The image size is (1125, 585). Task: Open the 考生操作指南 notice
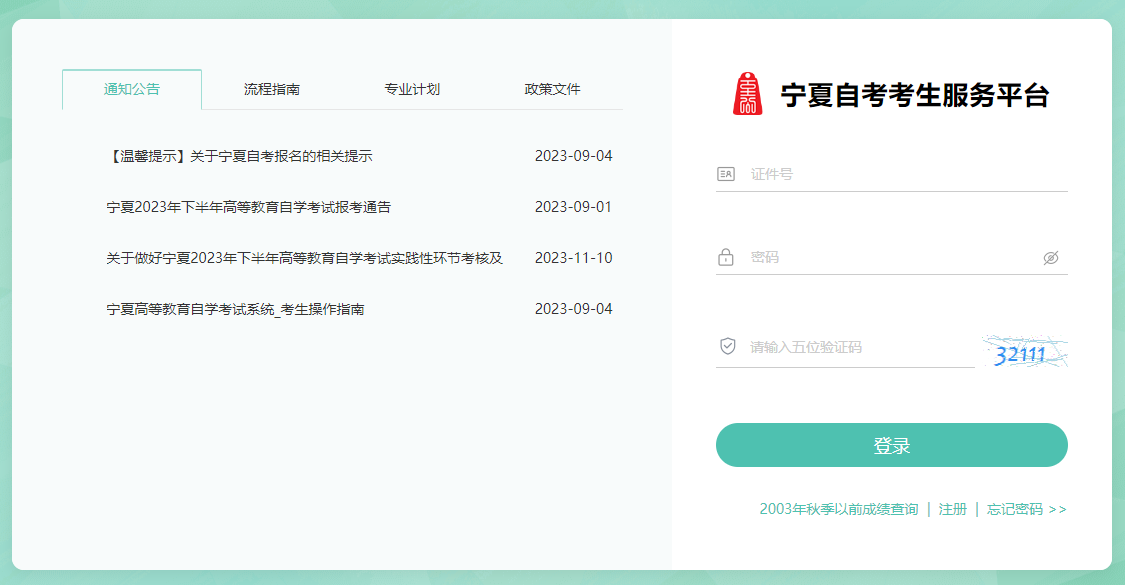tap(237, 307)
